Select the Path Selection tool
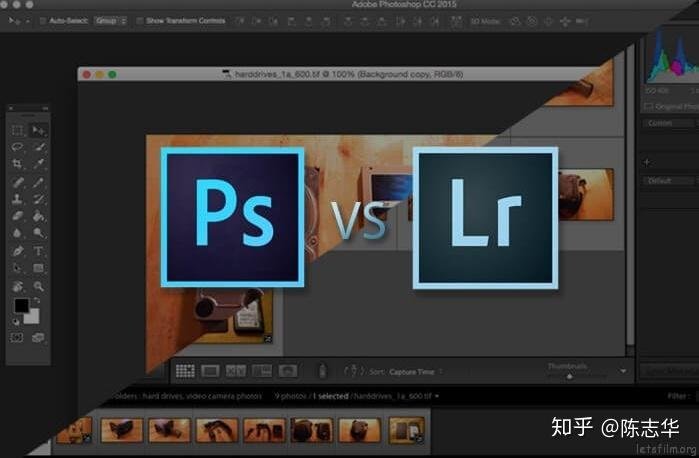 (17, 268)
